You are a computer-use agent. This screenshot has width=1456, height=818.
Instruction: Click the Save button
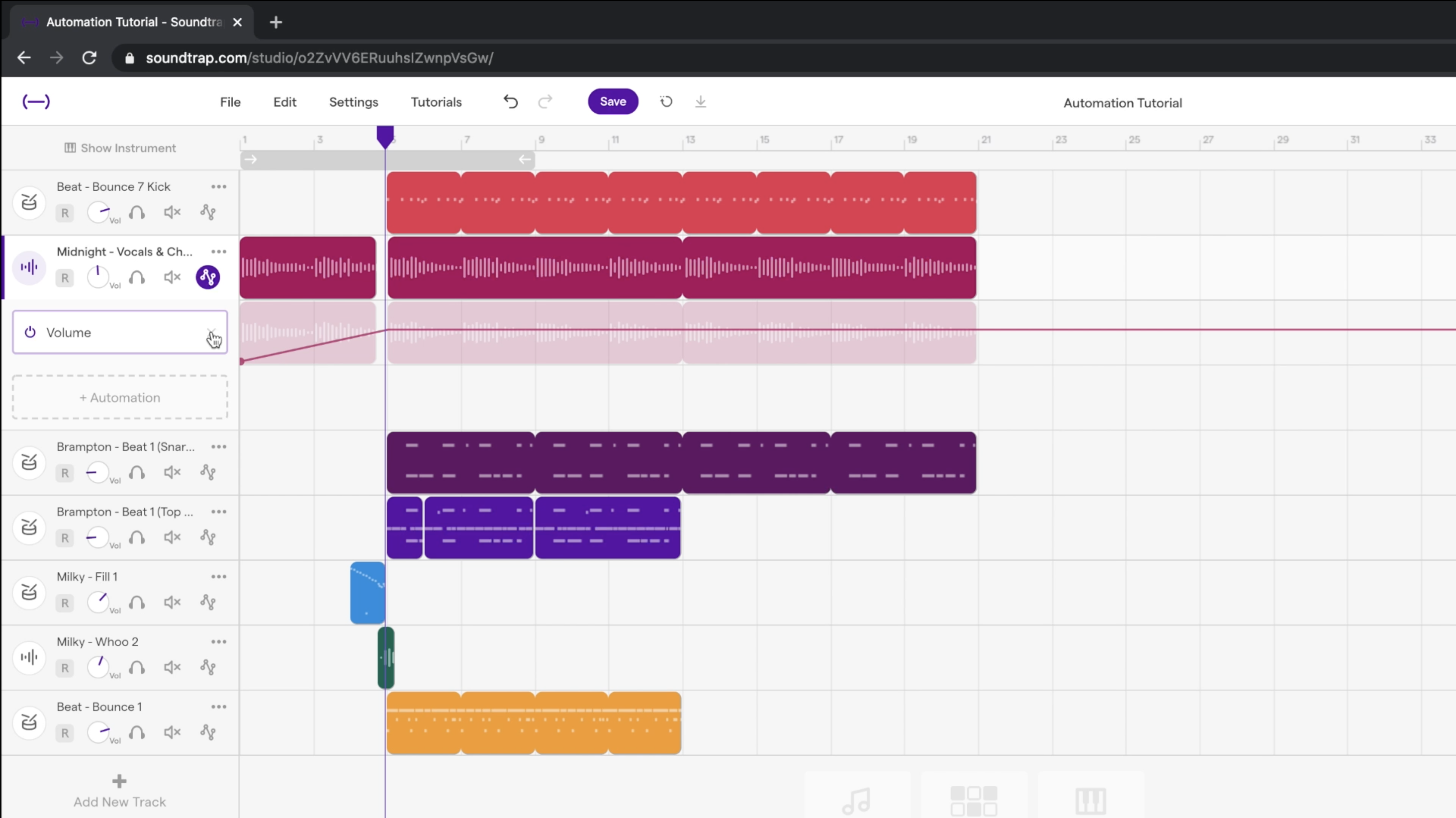tap(613, 102)
